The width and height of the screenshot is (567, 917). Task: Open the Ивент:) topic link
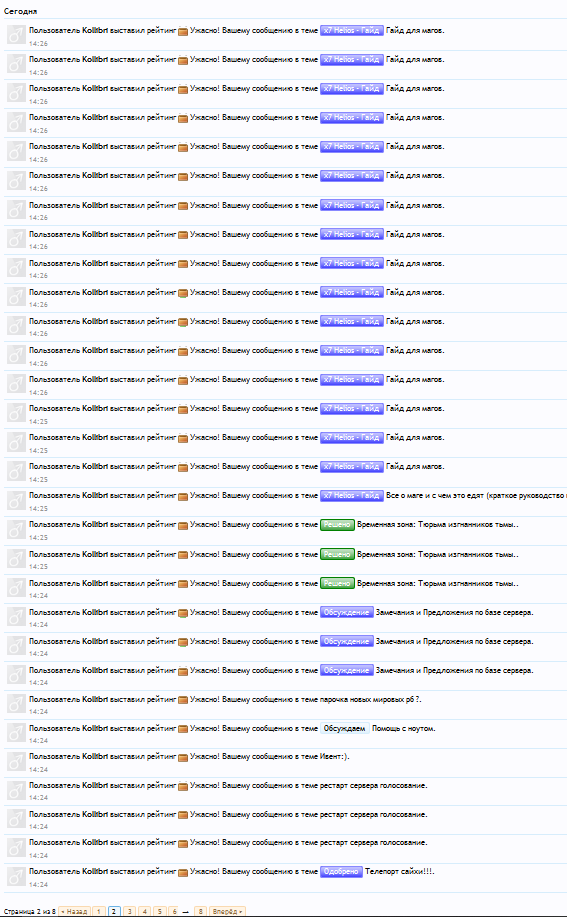334,757
